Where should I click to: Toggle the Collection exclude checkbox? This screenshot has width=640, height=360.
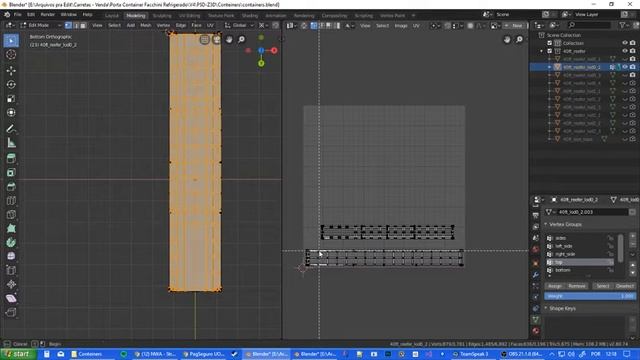tap(549, 43)
